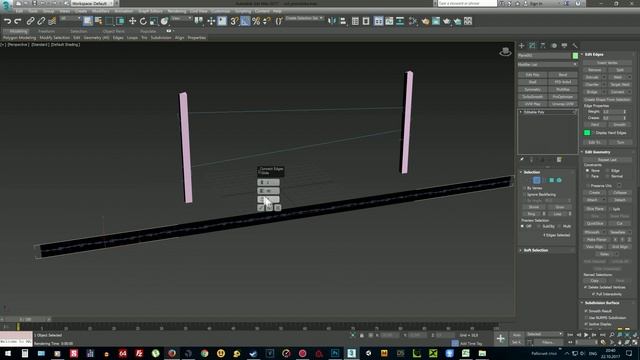Viewport: 640px width, 360px height.
Task: Open Create Selection Set dropdown
Action: point(304,19)
